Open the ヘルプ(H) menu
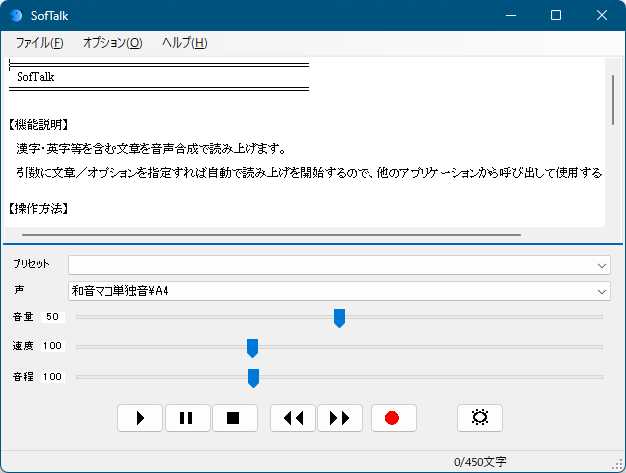626x473 pixels. coord(185,43)
